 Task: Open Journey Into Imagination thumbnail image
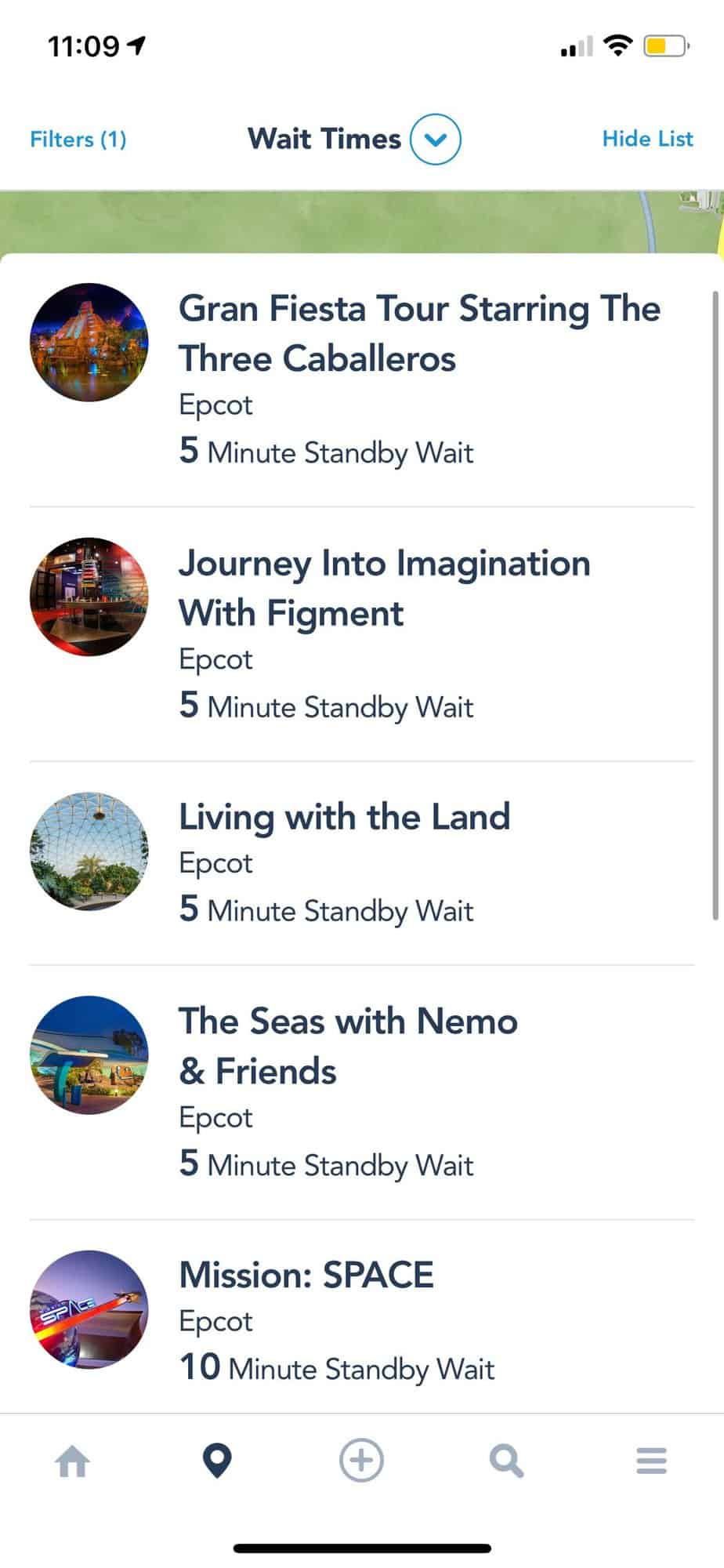(89, 597)
